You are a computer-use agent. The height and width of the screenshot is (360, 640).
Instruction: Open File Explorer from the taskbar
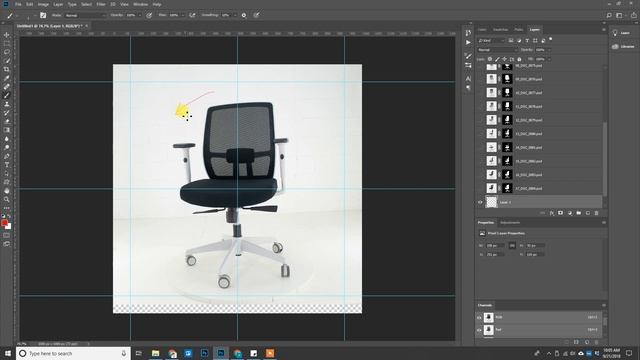(x=156, y=353)
